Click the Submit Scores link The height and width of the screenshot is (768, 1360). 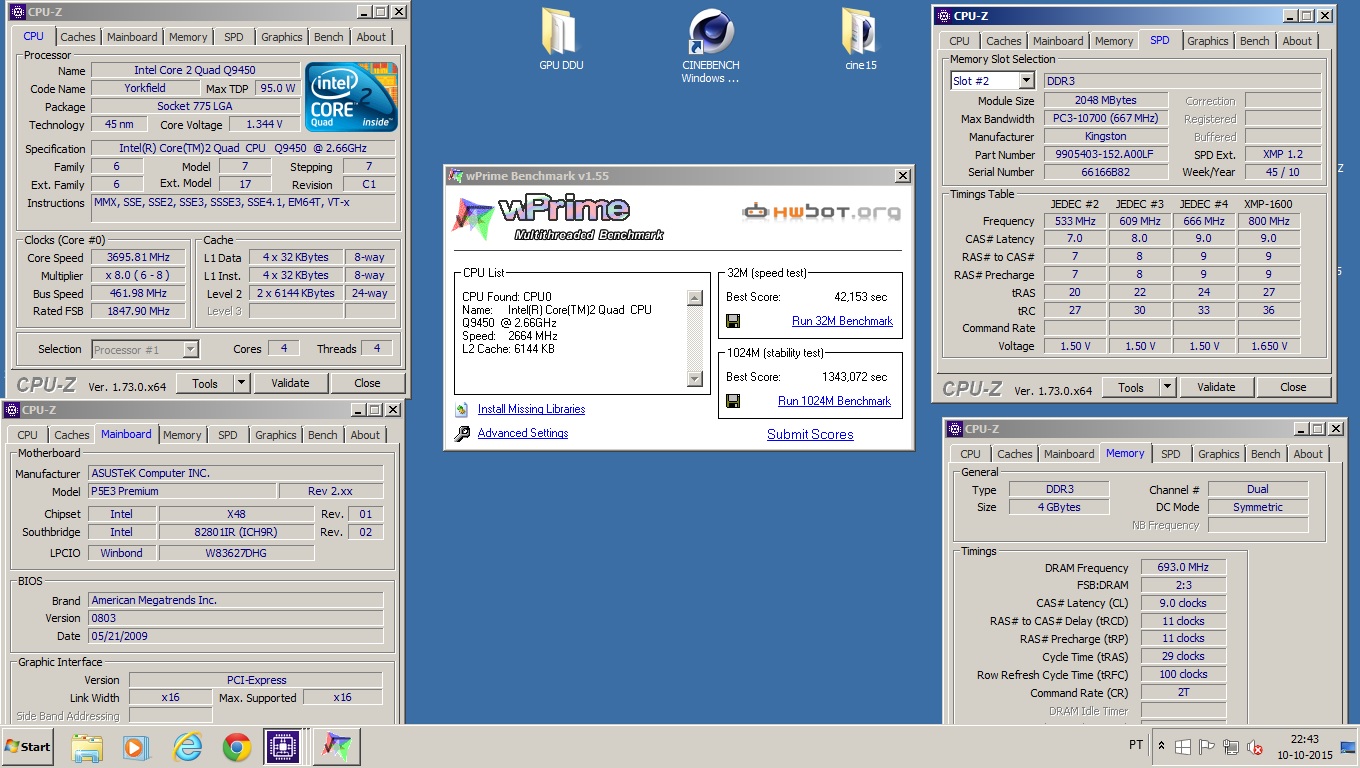810,434
